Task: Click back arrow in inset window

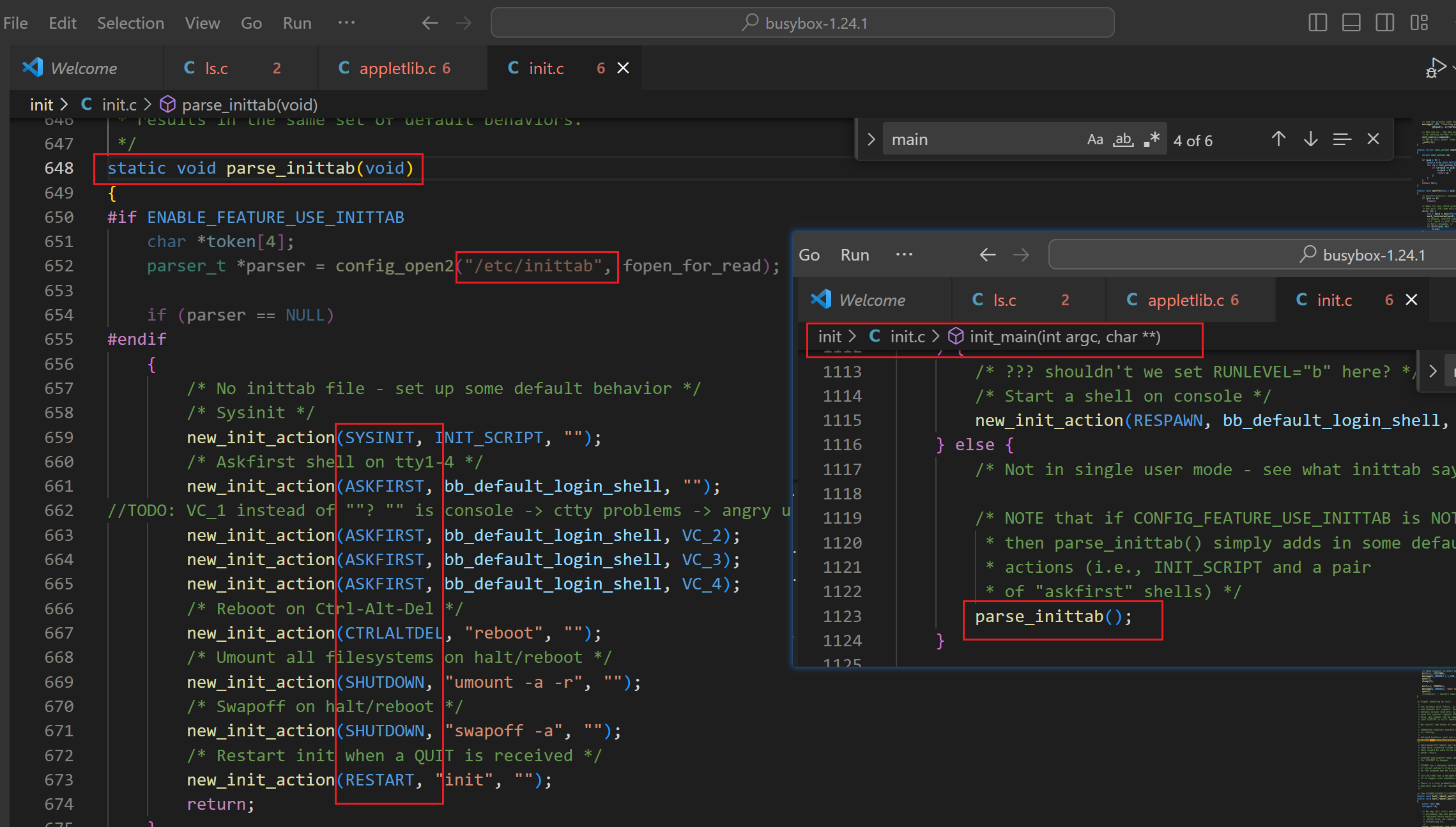Action: (x=988, y=255)
